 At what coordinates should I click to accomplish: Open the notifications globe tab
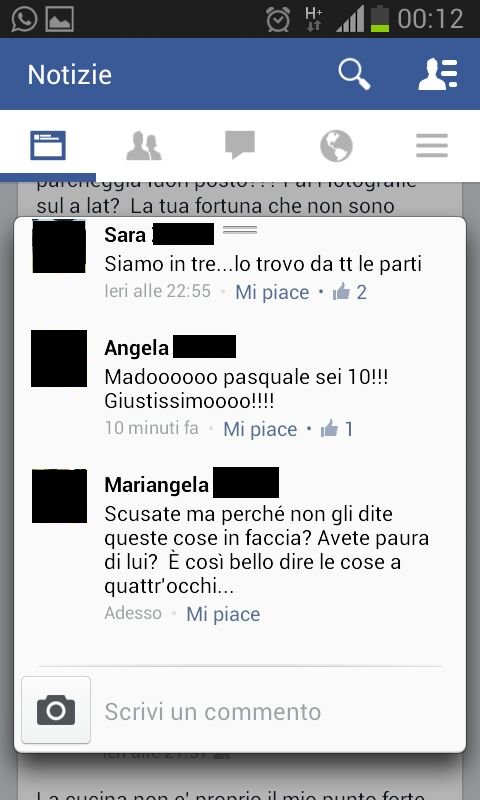click(x=336, y=146)
